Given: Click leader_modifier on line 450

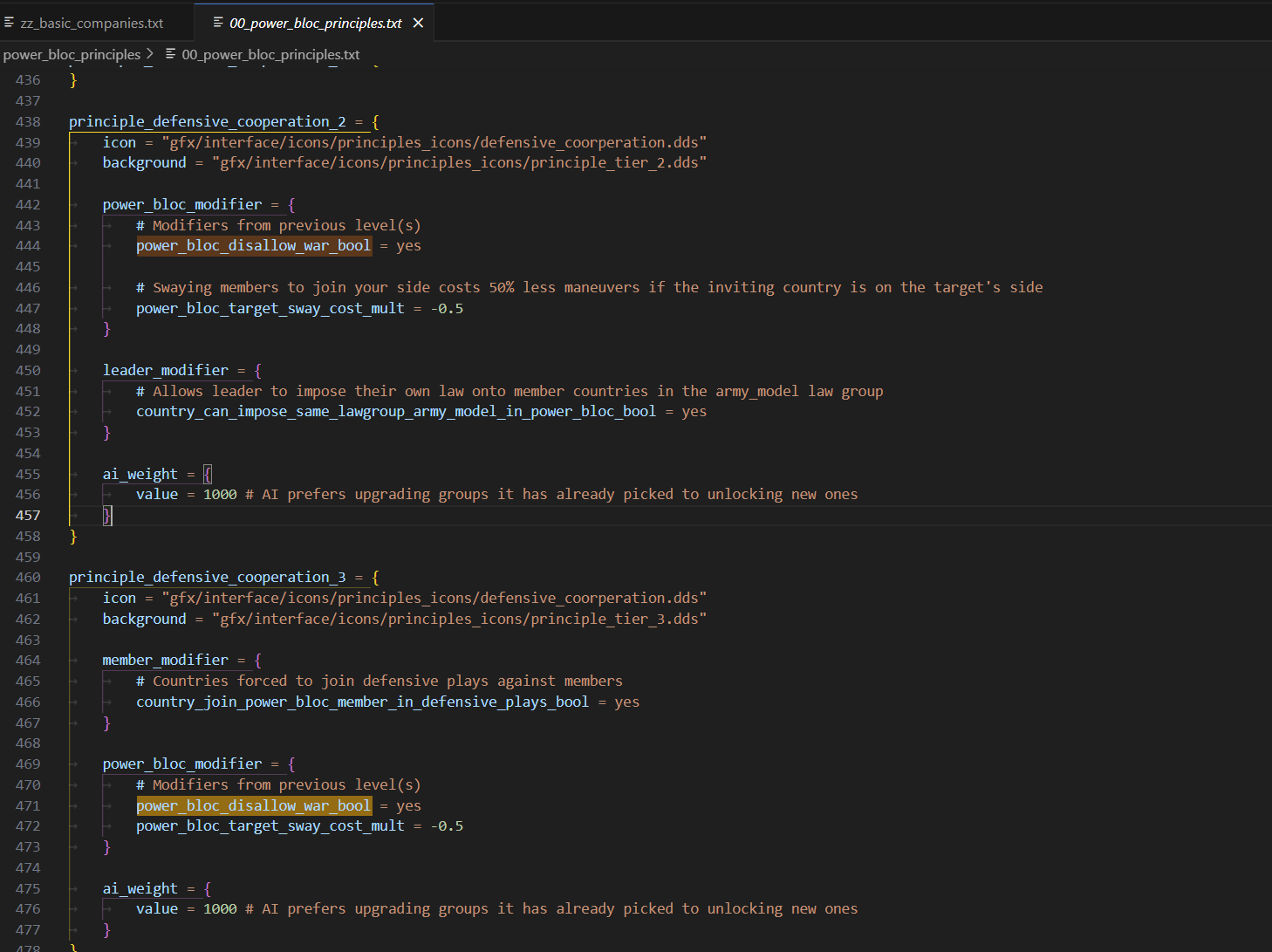Looking at the screenshot, I should pos(166,370).
